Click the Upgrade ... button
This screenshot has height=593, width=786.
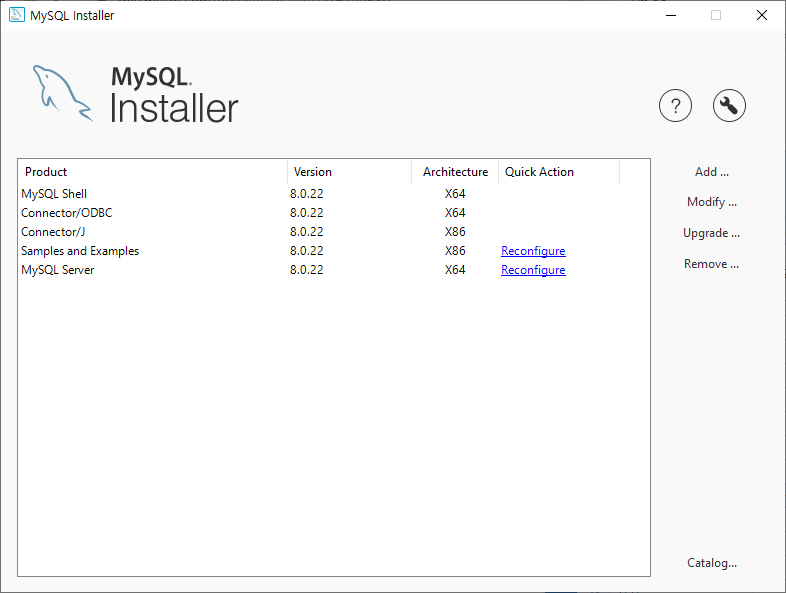coord(711,233)
